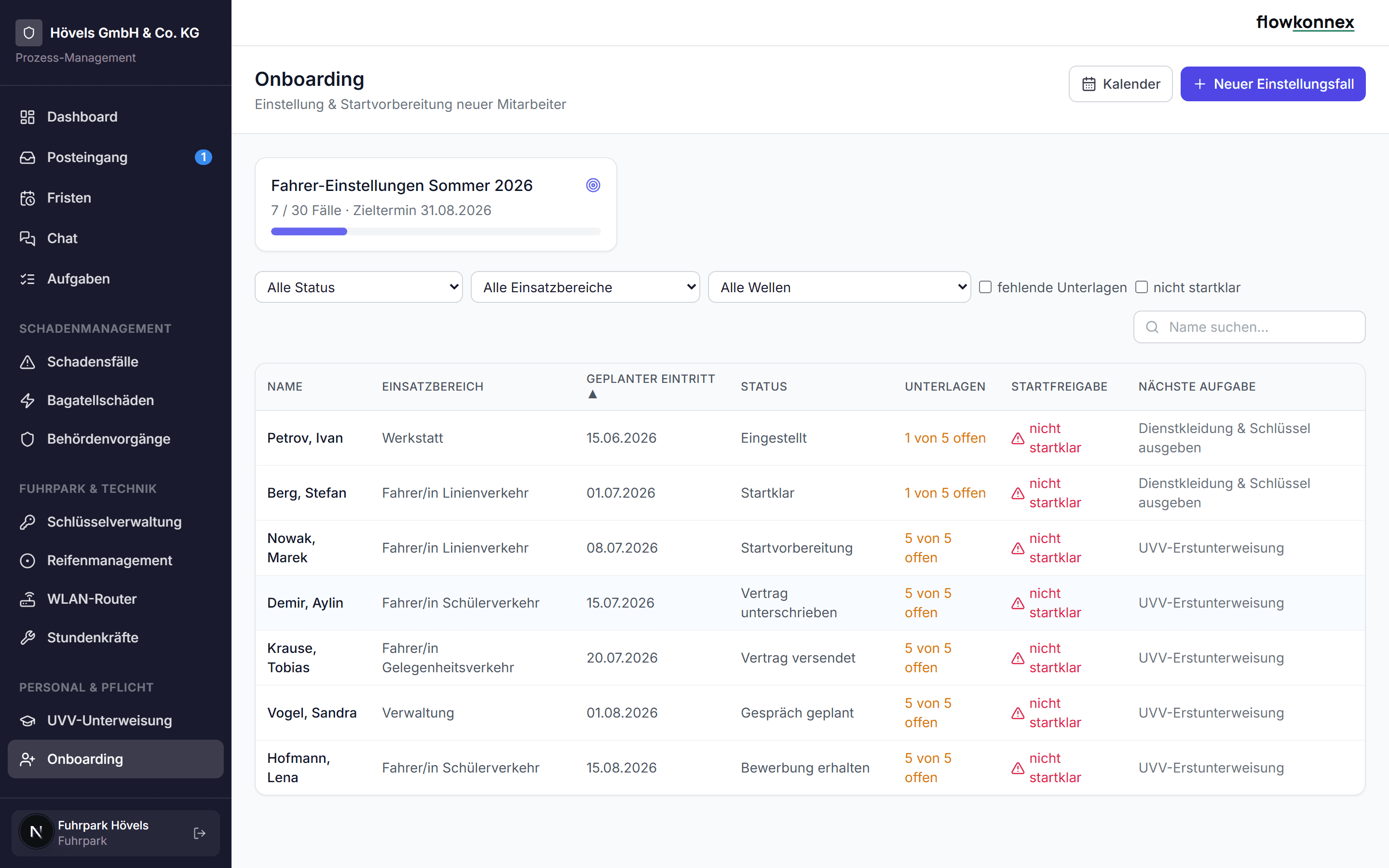Click 'Startvorbereitung' status cell
Screen dimensions: 1389x868
pos(797,548)
